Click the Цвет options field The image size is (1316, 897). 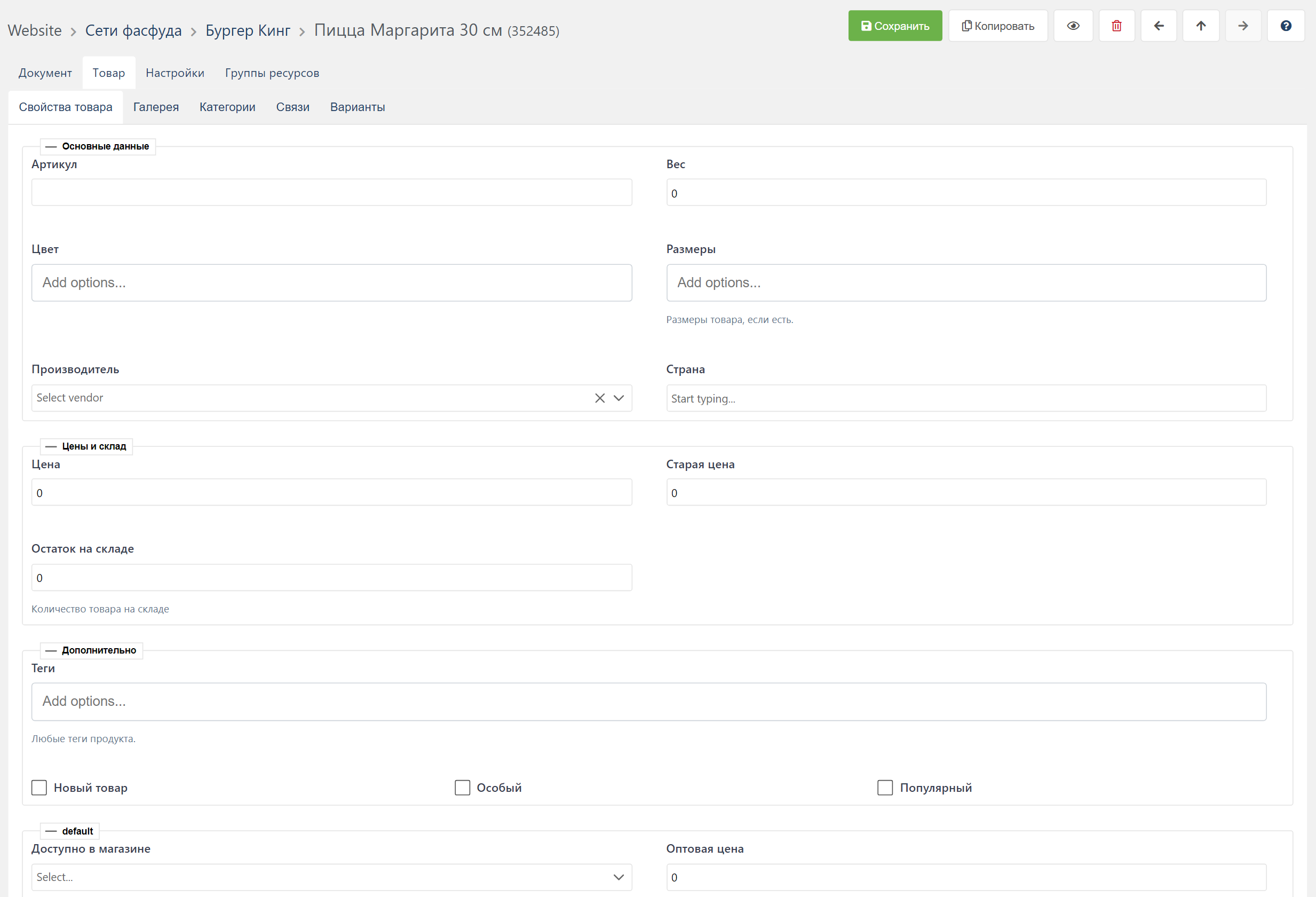pyautogui.click(x=331, y=283)
